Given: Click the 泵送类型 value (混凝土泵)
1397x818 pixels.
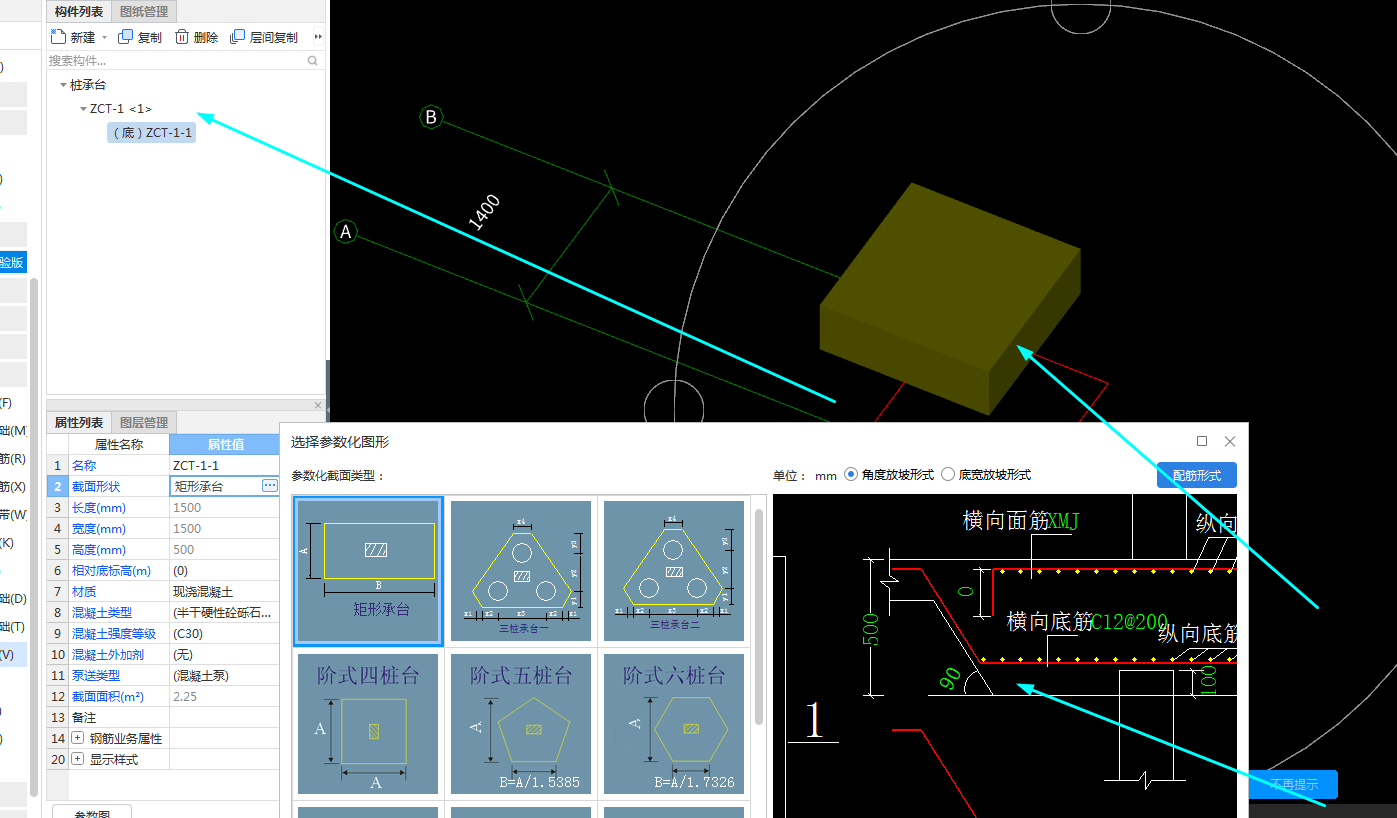Looking at the screenshot, I should [x=224, y=675].
